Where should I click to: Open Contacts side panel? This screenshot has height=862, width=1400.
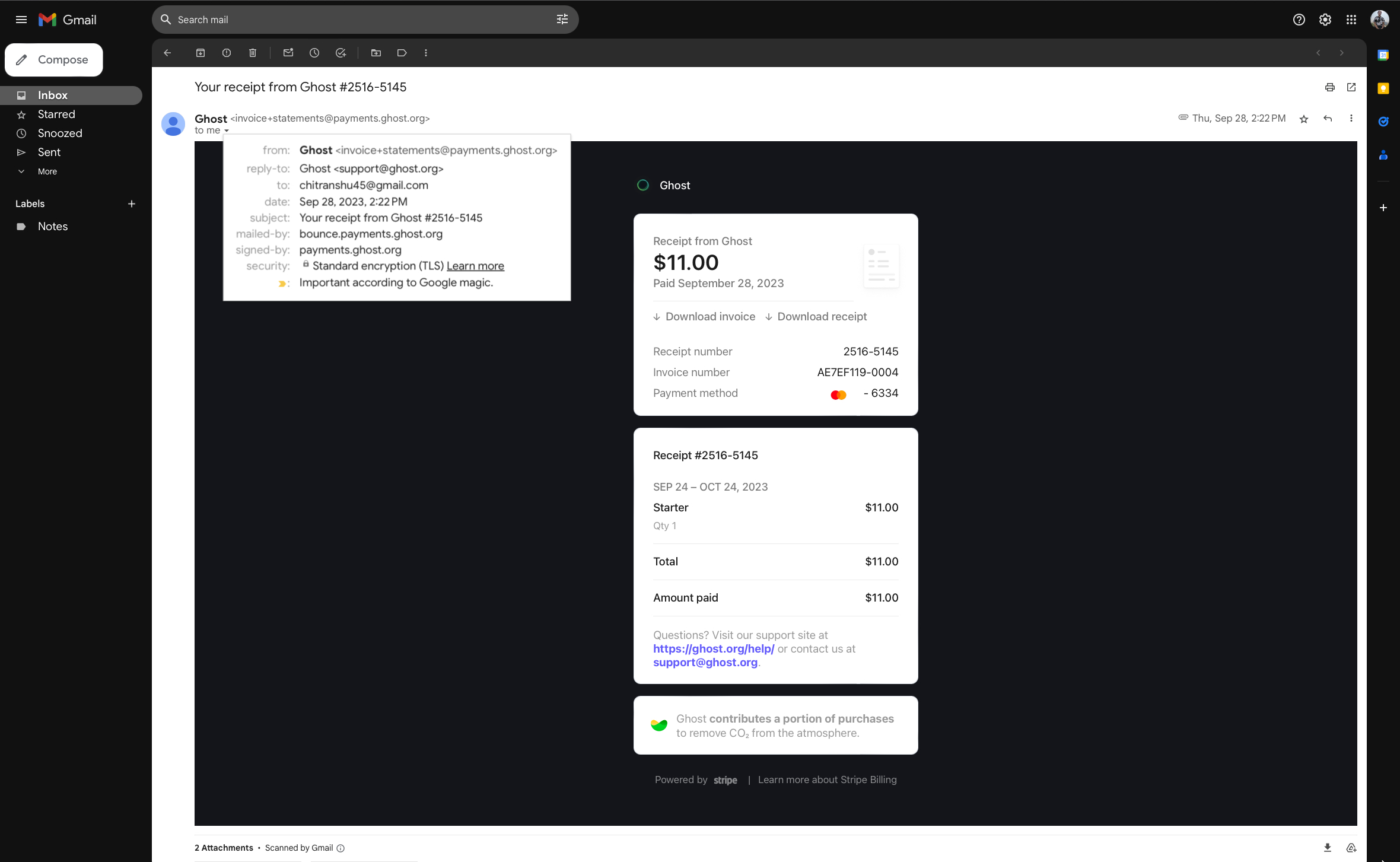pos(1383,155)
